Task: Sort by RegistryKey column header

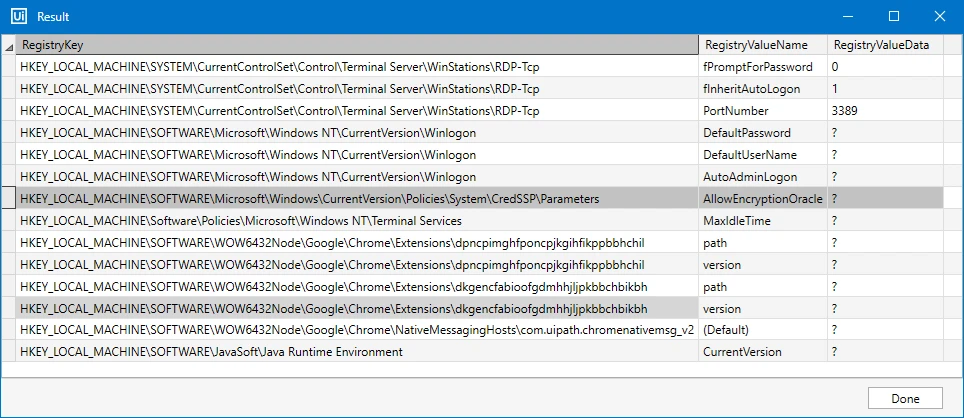Action: 357,45
